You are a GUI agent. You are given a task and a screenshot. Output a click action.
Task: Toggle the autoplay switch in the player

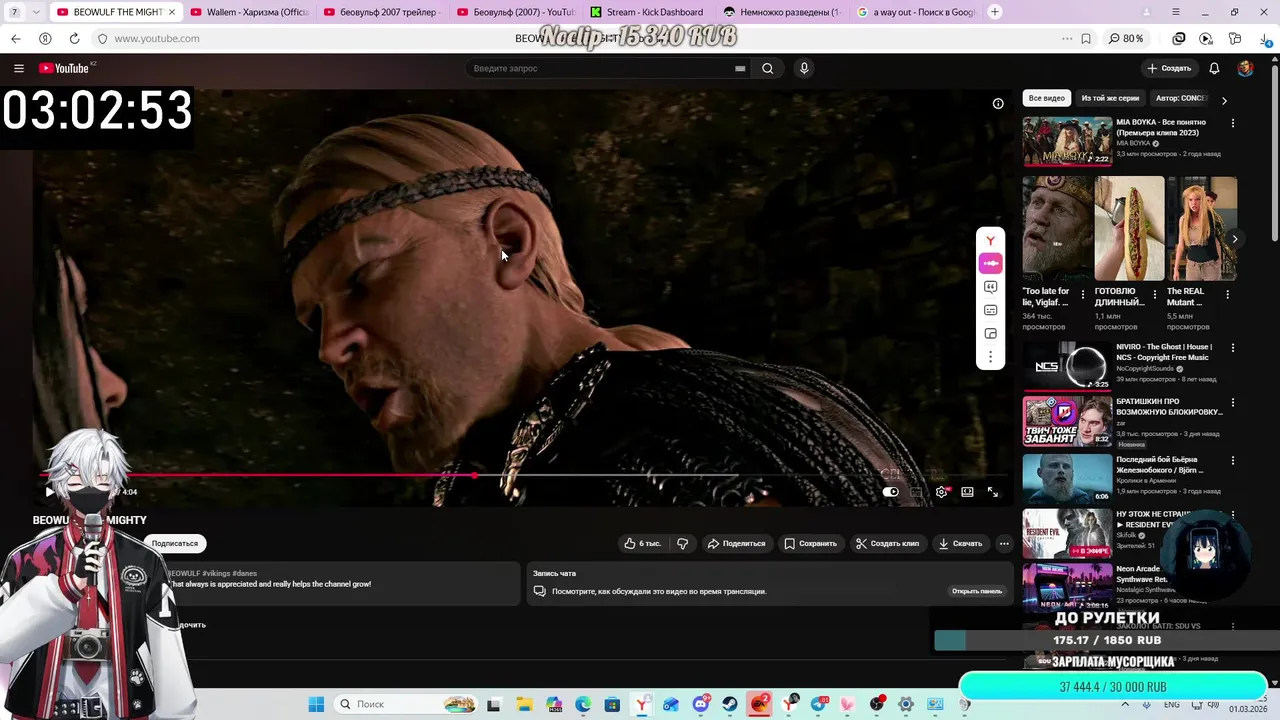890,492
